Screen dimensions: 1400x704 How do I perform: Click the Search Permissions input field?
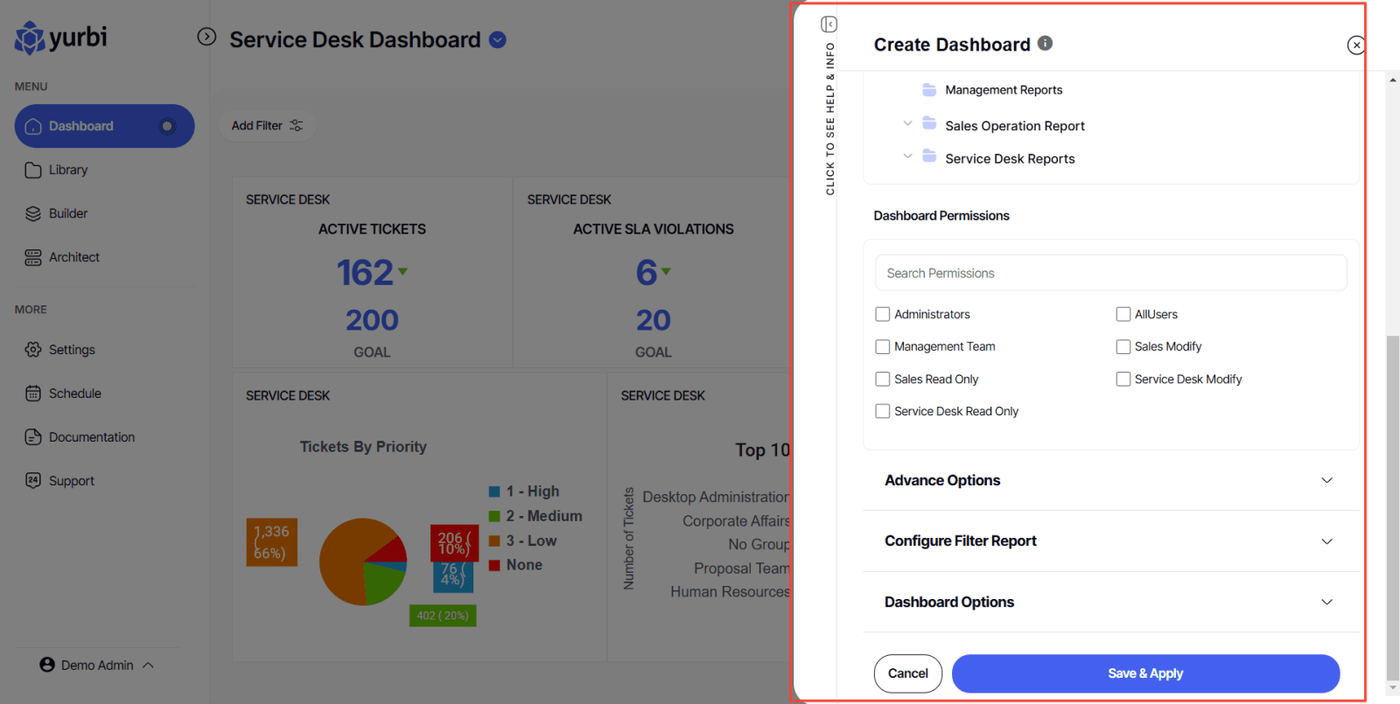click(1110, 273)
